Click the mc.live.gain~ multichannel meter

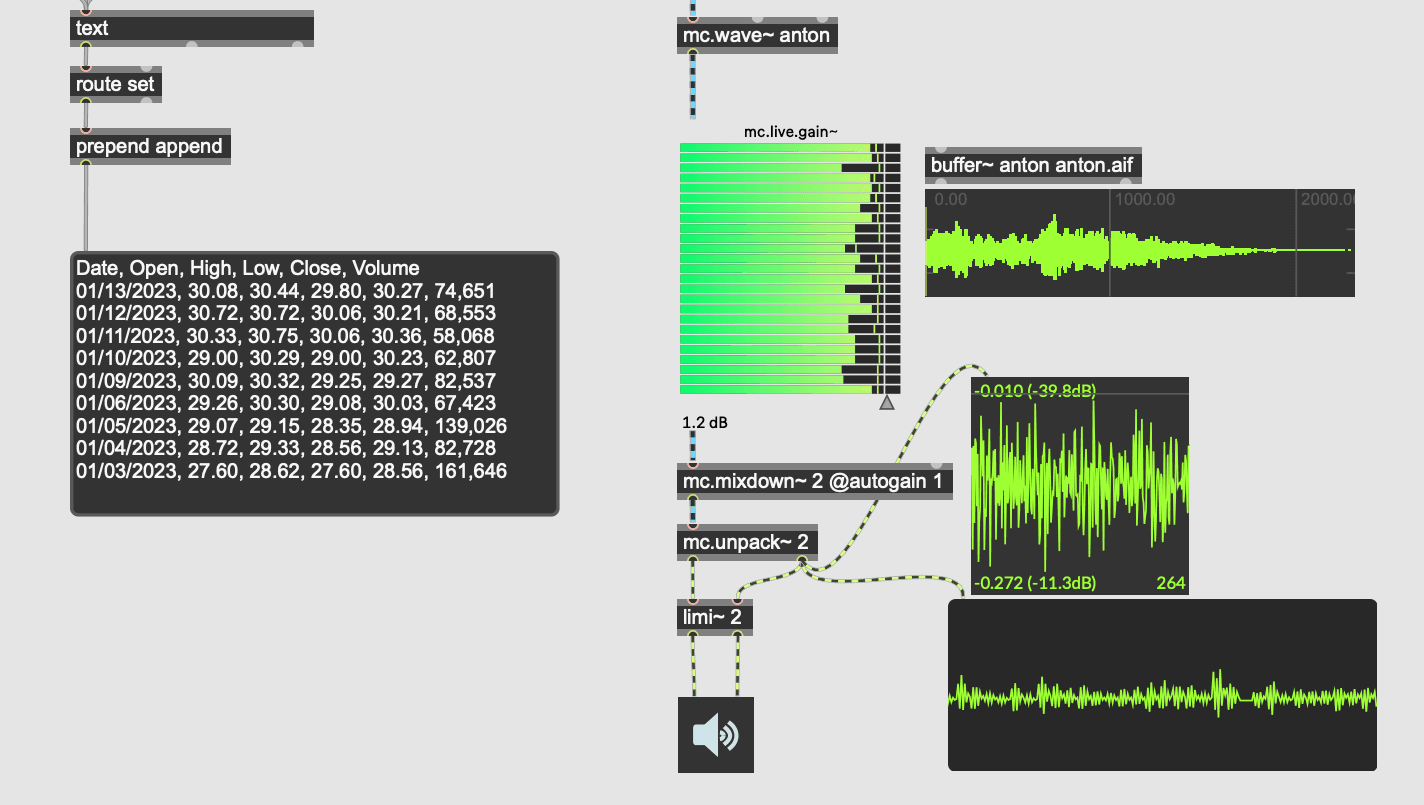[790, 268]
